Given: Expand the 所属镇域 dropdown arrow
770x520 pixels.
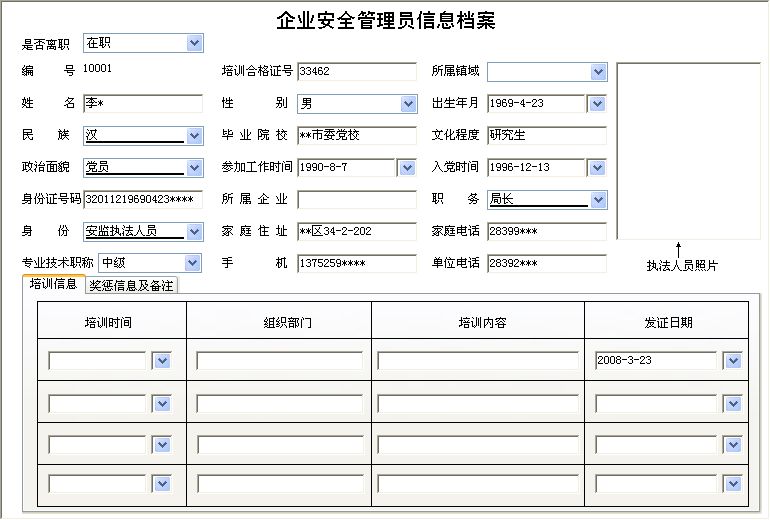Looking at the screenshot, I should tap(598, 72).
